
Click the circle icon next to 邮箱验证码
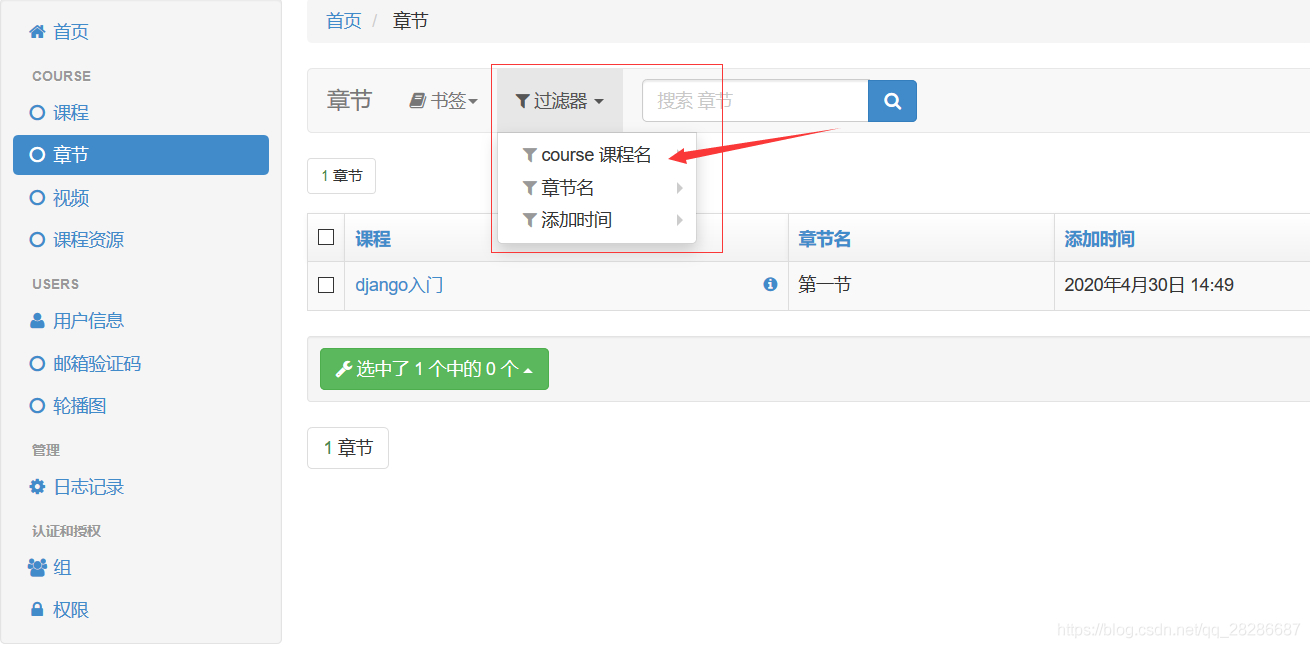click(37, 364)
